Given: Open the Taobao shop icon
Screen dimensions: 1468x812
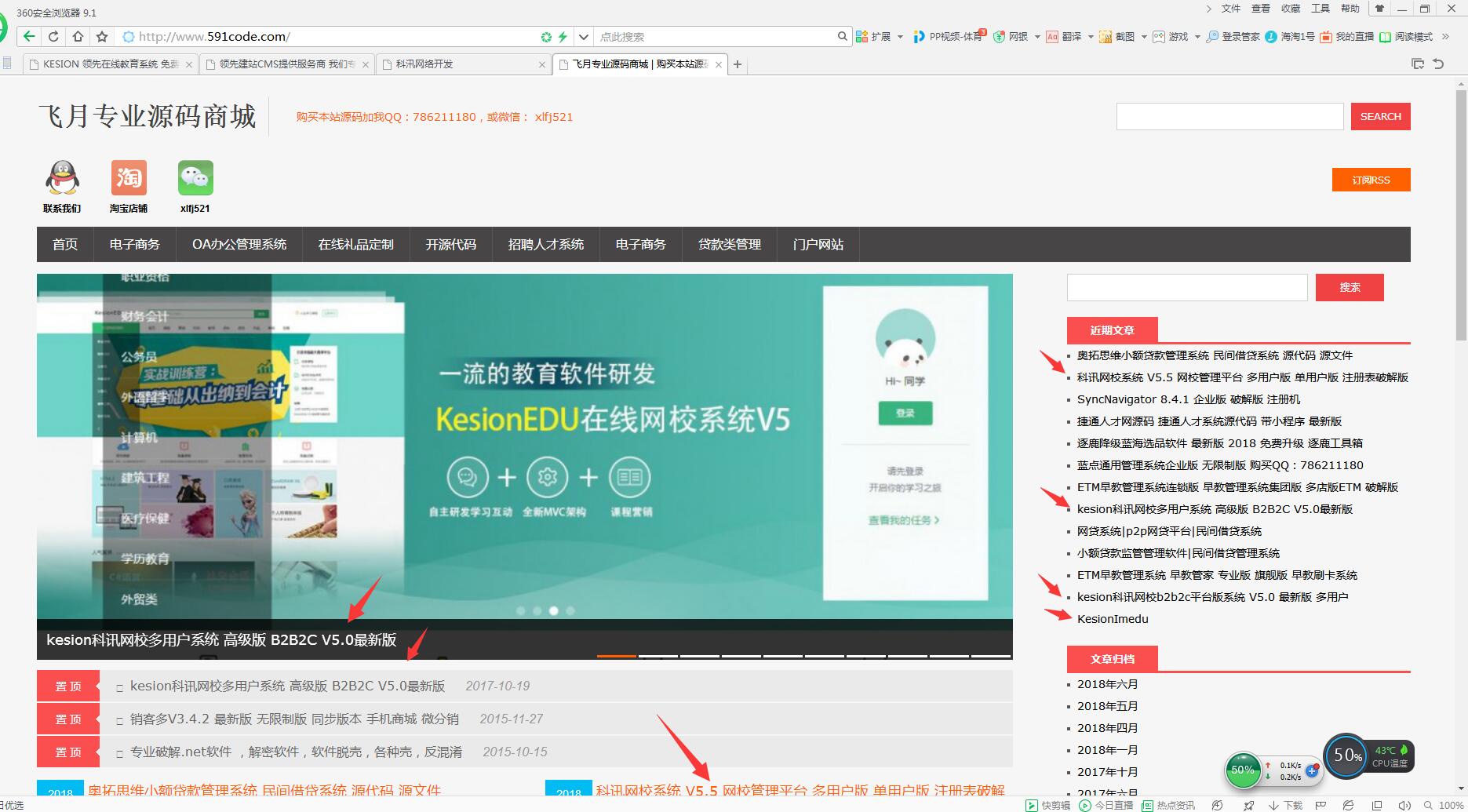Looking at the screenshot, I should (129, 179).
